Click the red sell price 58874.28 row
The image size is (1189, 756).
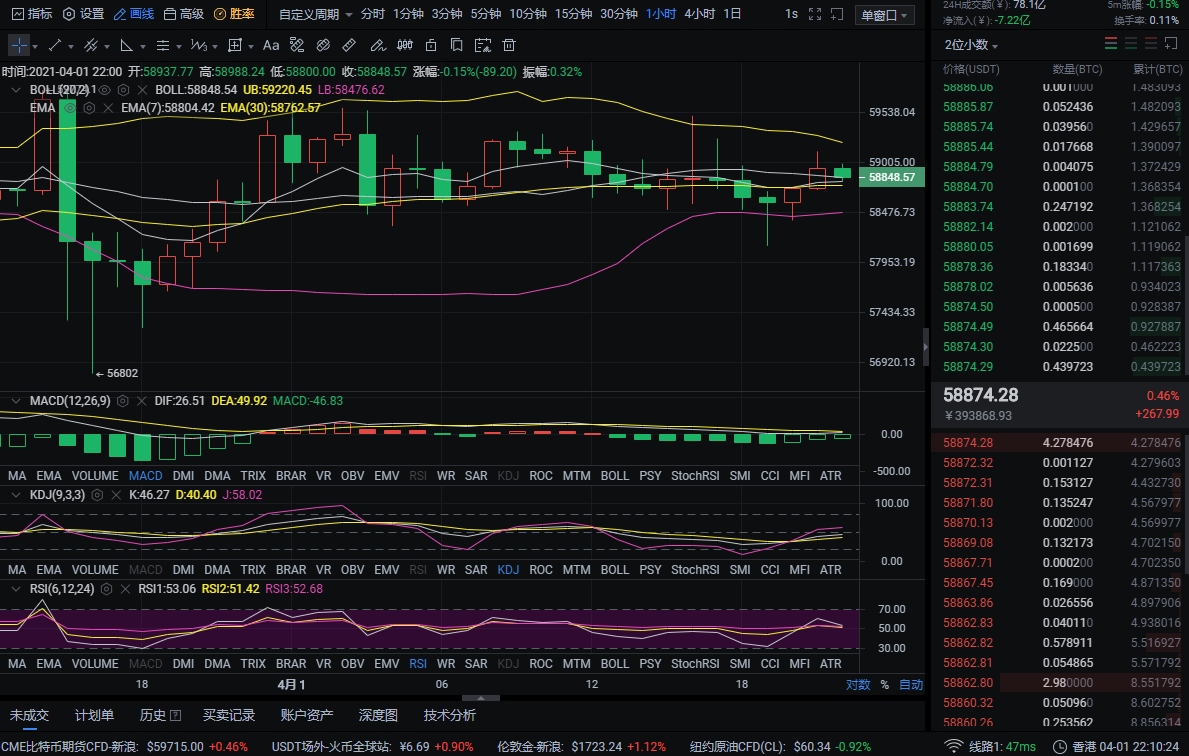(x=970, y=442)
